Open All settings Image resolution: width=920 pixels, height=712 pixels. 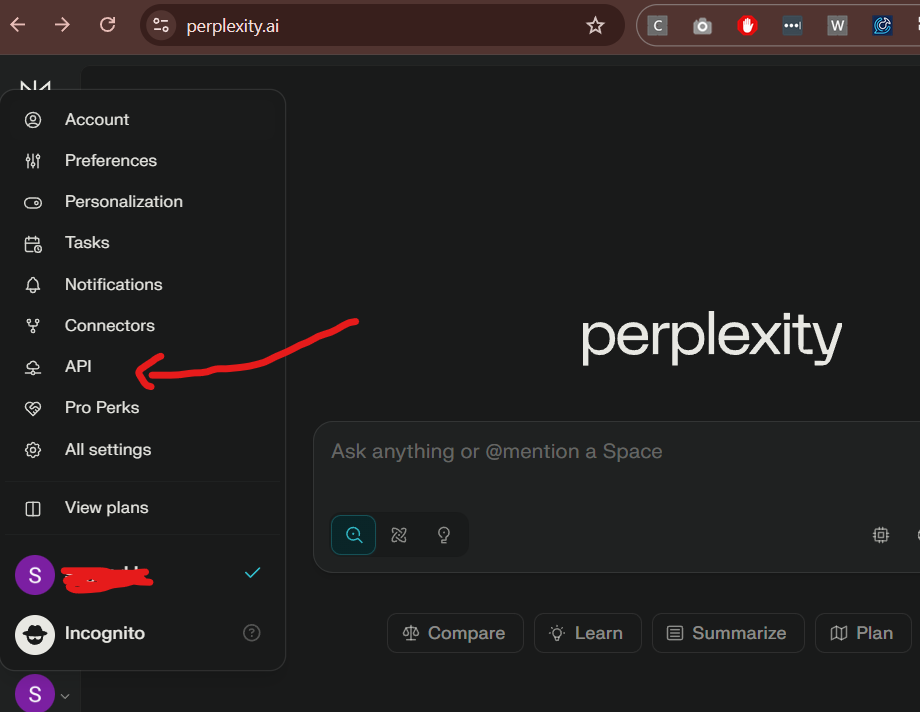pos(143,450)
